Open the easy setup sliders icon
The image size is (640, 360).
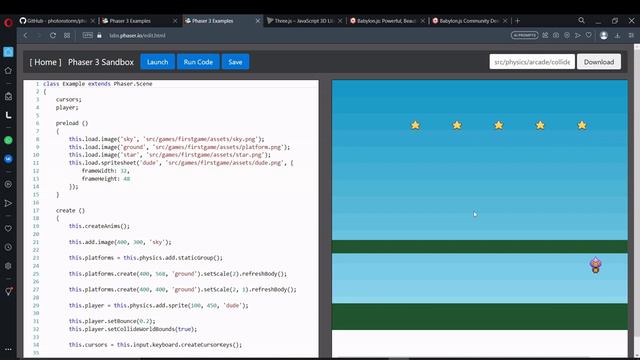pos(631,36)
